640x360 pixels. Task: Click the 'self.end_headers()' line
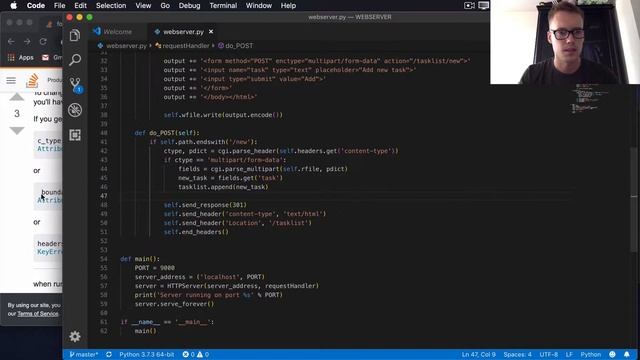click(x=196, y=232)
